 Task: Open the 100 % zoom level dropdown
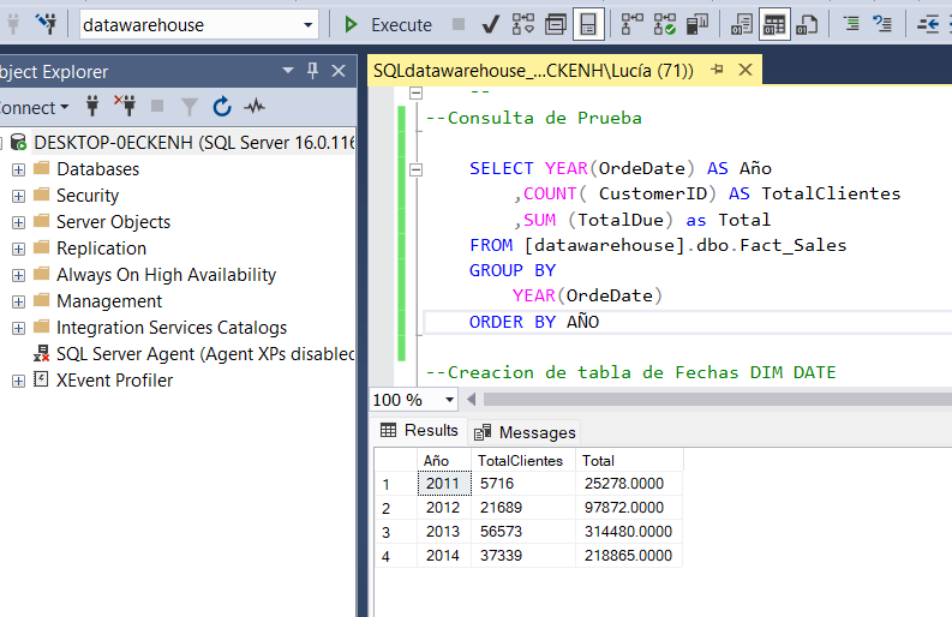pyautogui.click(x=449, y=400)
